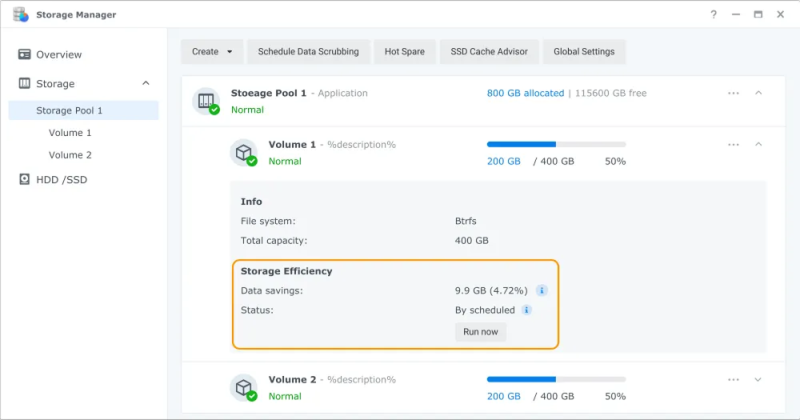Open the Volume 1 three-dot menu

coord(733,144)
